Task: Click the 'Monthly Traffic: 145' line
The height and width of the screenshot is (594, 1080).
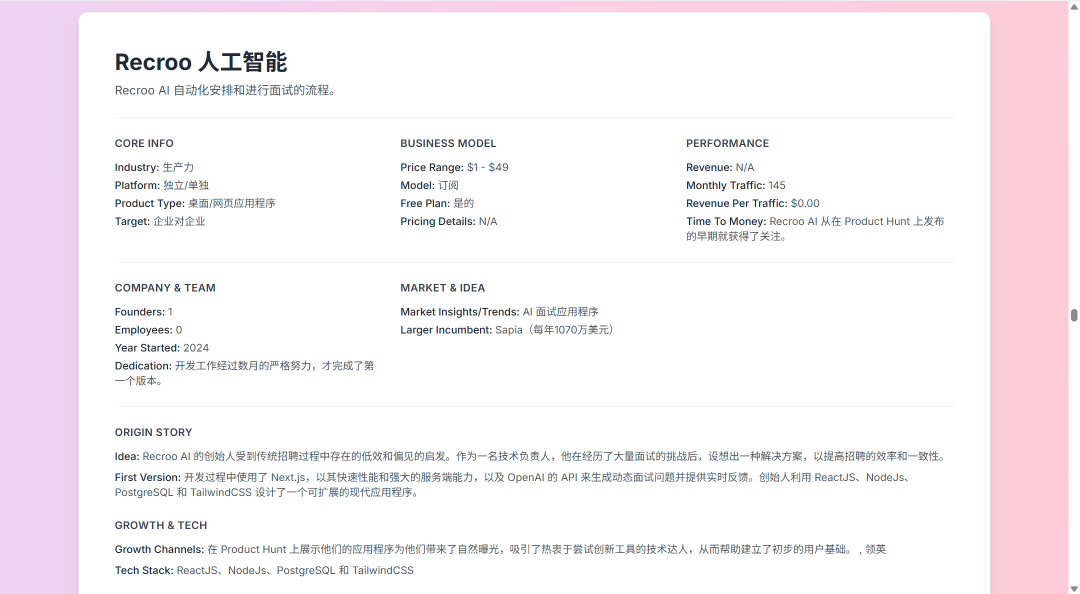Action: [x=736, y=185]
